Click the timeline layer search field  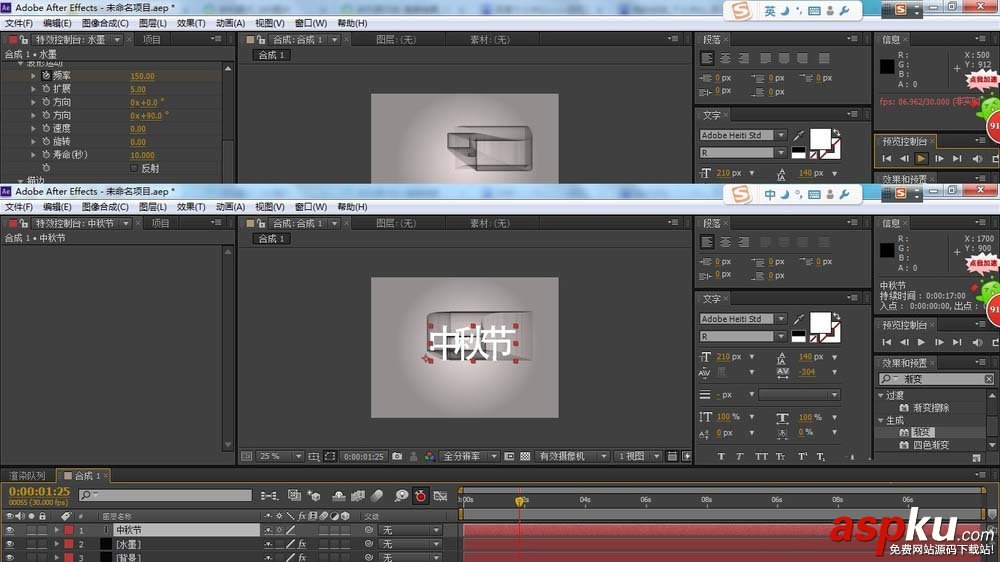pos(170,495)
